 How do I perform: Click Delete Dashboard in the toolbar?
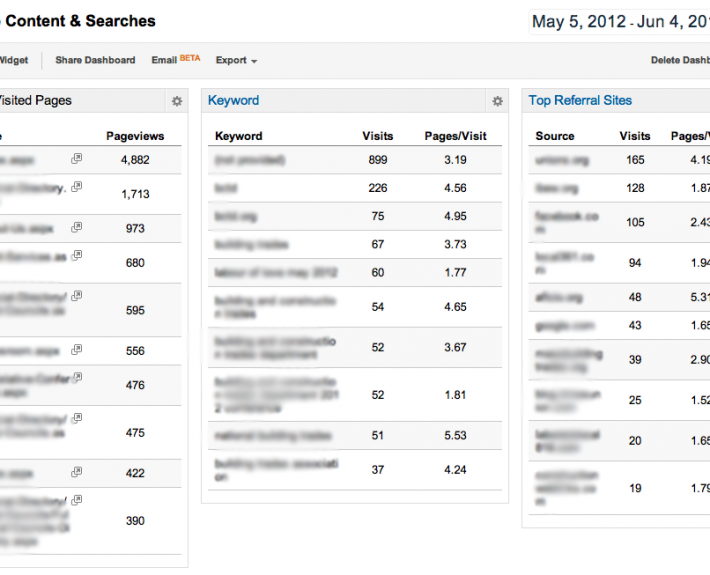680,60
